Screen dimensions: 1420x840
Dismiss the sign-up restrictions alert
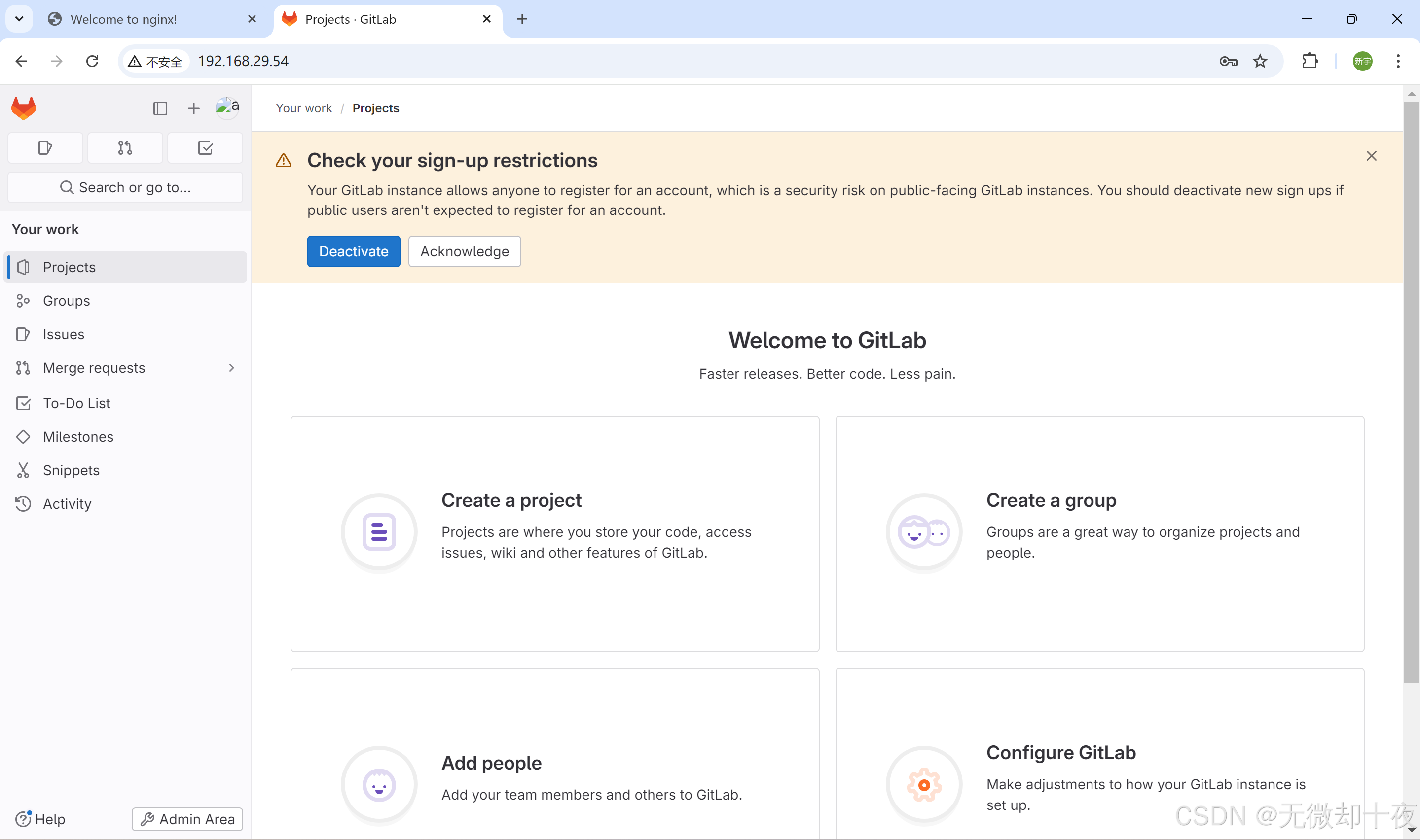coord(1371,156)
